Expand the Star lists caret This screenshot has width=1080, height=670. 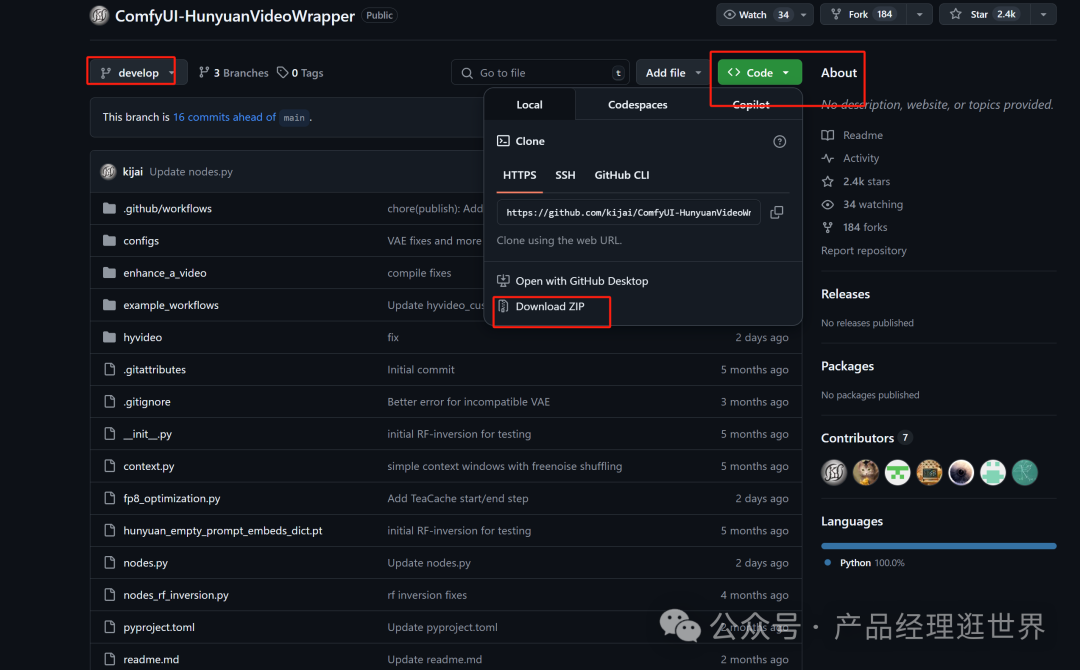point(1043,14)
